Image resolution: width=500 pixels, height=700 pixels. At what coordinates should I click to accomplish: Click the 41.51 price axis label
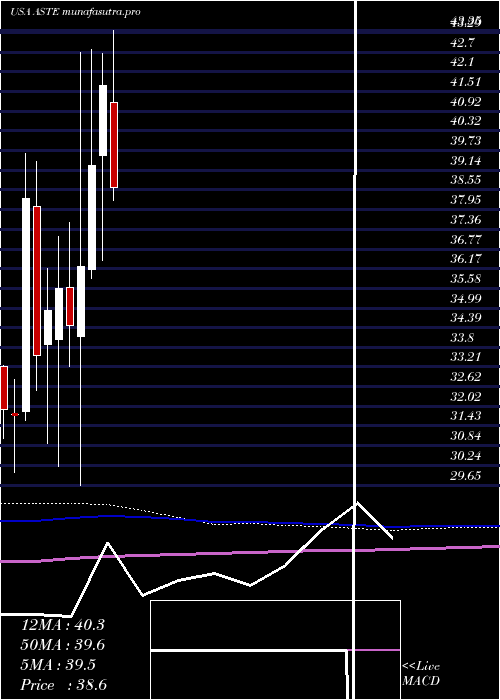466,82
